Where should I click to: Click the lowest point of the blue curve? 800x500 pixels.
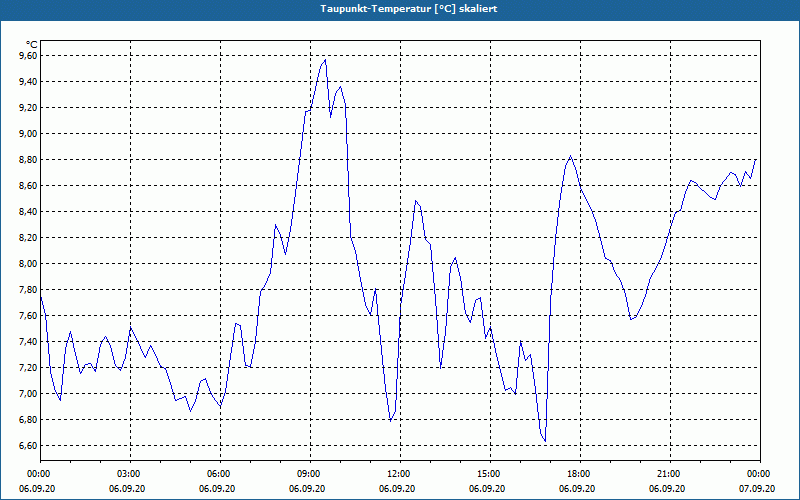(x=545, y=441)
